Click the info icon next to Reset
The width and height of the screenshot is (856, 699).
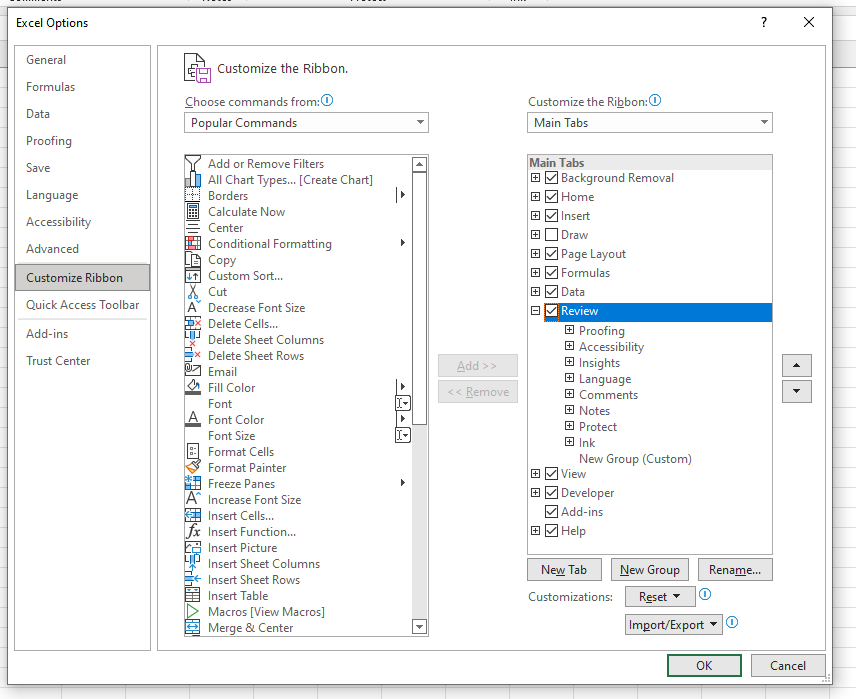coord(705,594)
